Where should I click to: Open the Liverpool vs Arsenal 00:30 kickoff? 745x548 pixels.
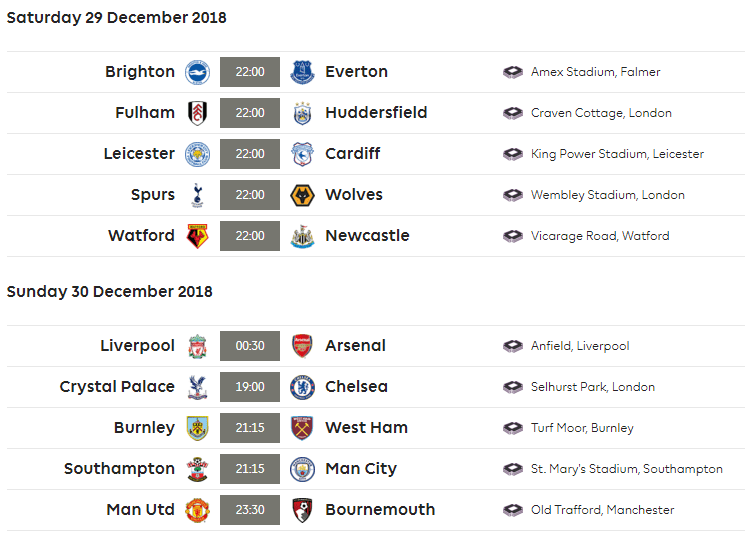(250, 346)
